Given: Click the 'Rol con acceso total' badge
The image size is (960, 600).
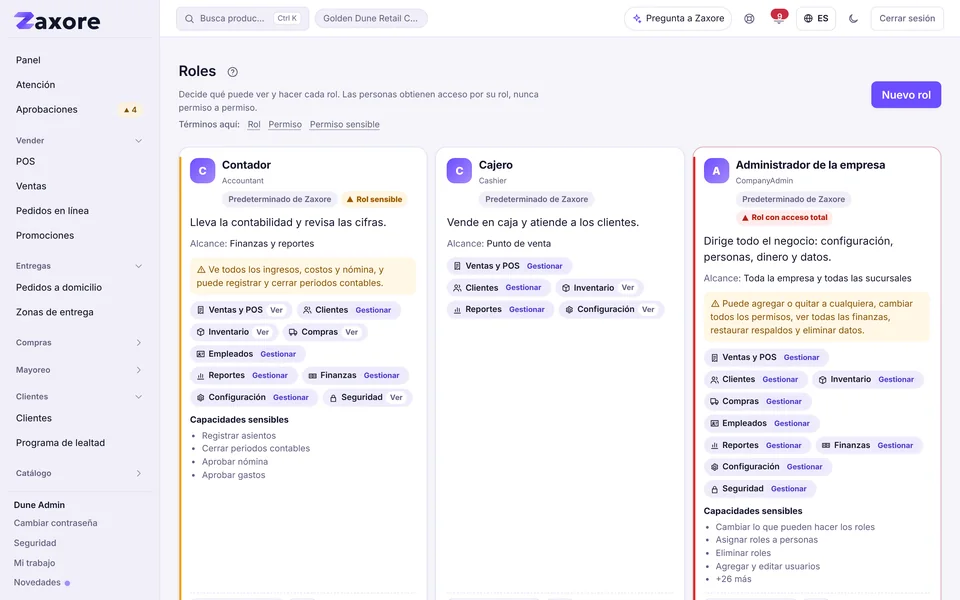Looking at the screenshot, I should click(x=784, y=217).
